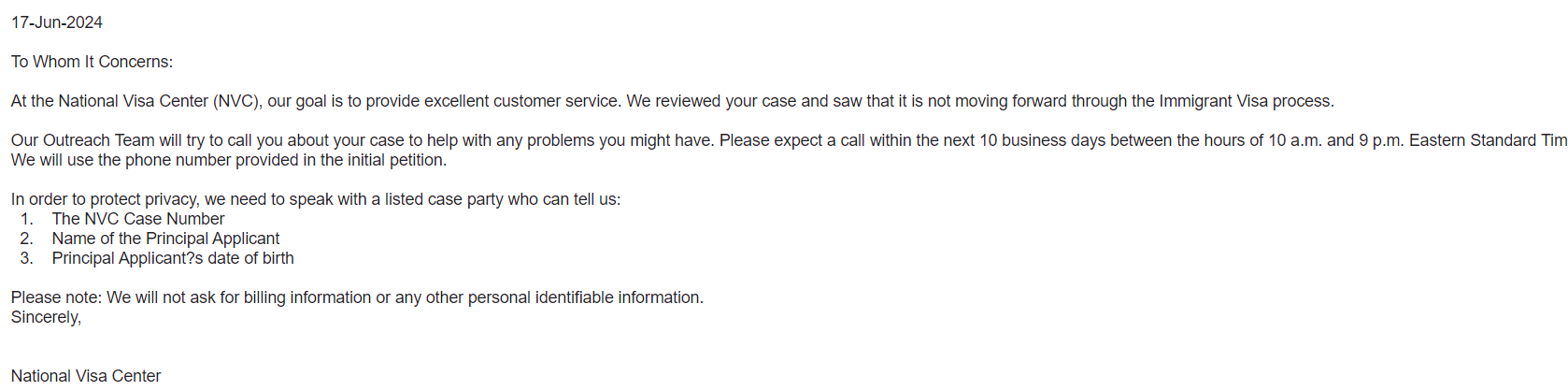This screenshot has height=391, width=1568.
Task: Click the 'To Whom It Concerns:' salutation
Action: [x=92, y=62]
